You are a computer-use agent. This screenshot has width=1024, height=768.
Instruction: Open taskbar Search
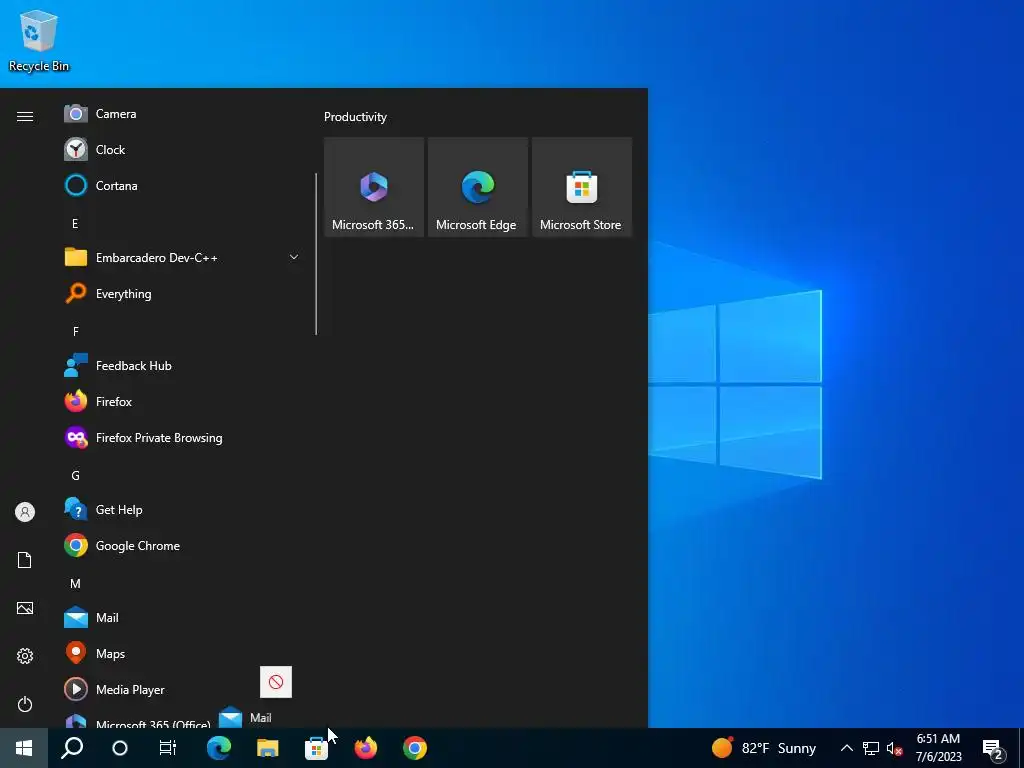(72, 748)
